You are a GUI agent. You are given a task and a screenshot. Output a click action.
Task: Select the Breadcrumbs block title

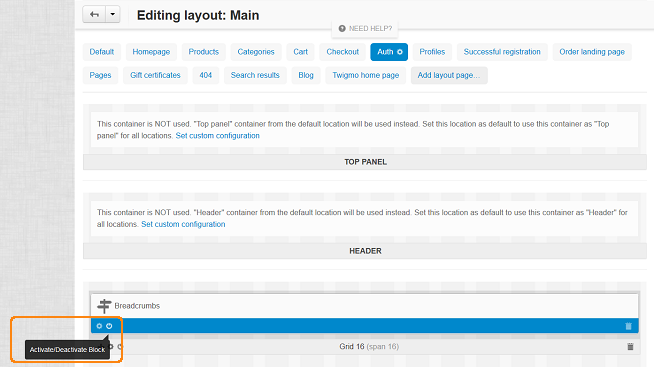(x=137, y=306)
